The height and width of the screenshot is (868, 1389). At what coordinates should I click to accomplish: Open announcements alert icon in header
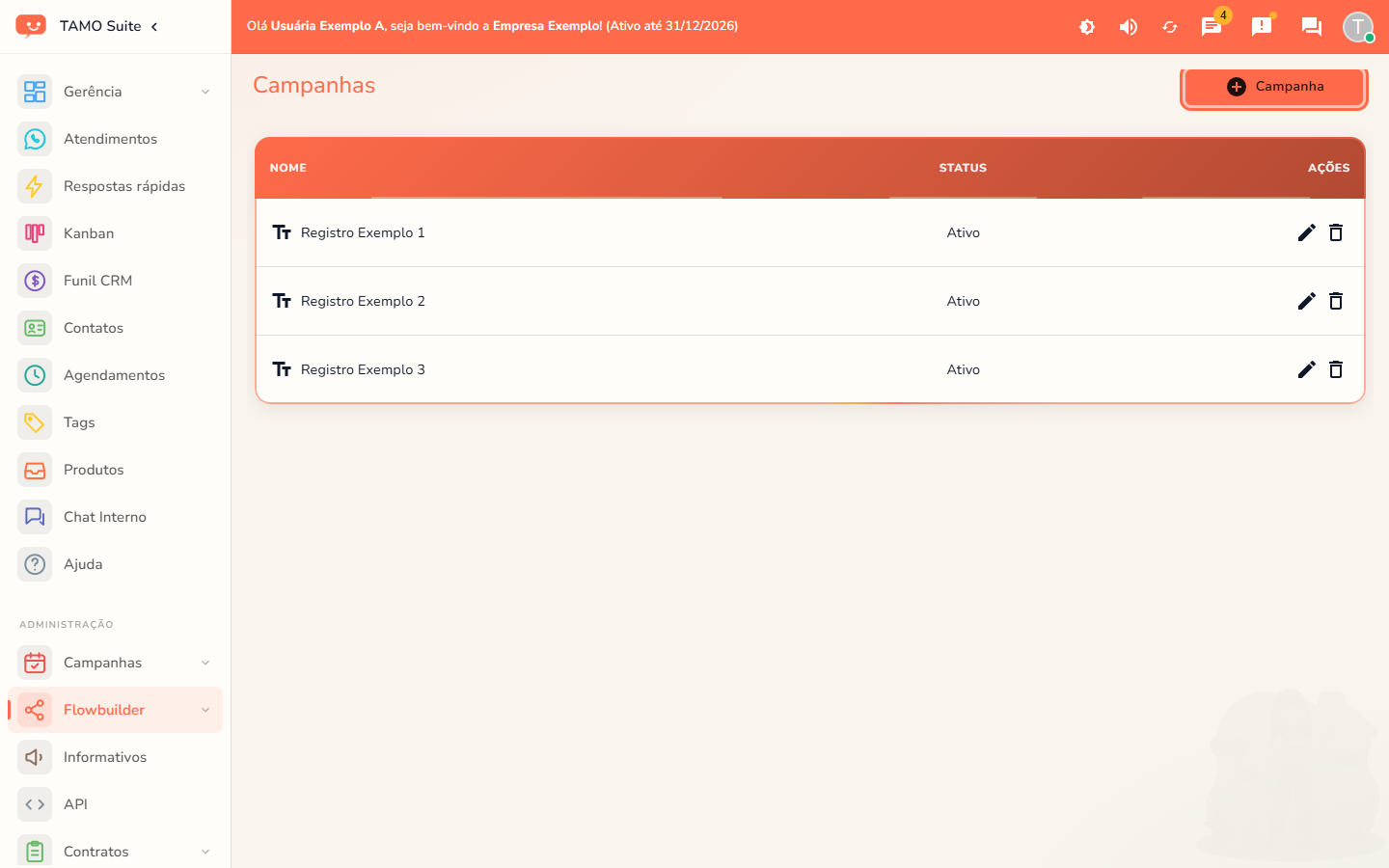(x=1262, y=26)
